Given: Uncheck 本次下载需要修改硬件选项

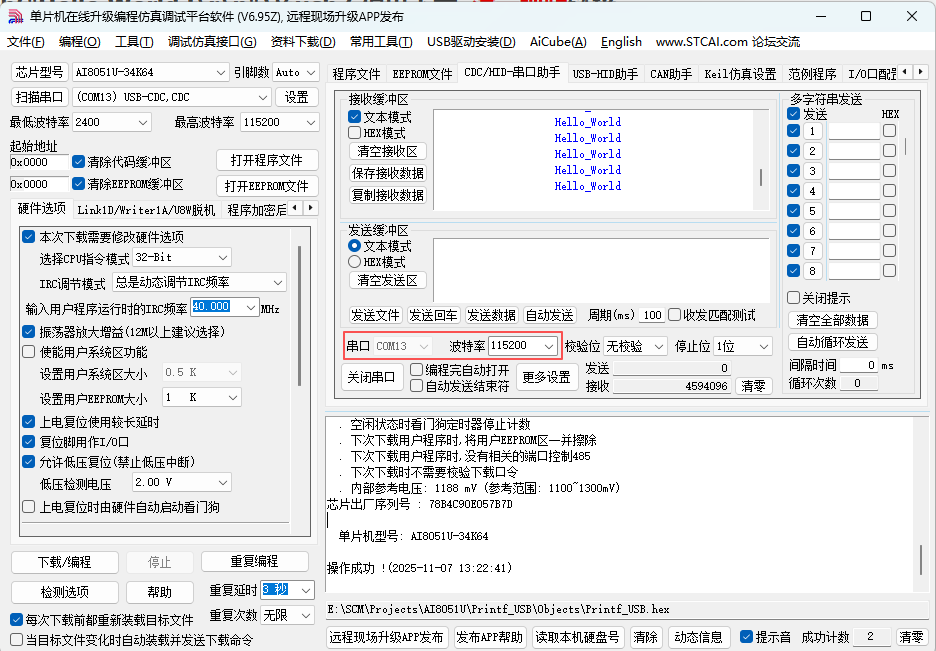Looking at the screenshot, I should click(x=27, y=236).
